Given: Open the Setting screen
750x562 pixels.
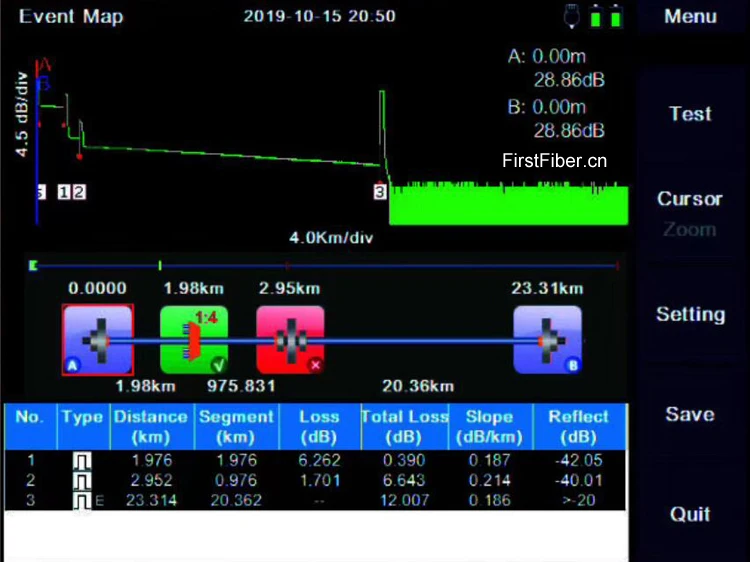Looking at the screenshot, I should pyautogui.click(x=690, y=314).
